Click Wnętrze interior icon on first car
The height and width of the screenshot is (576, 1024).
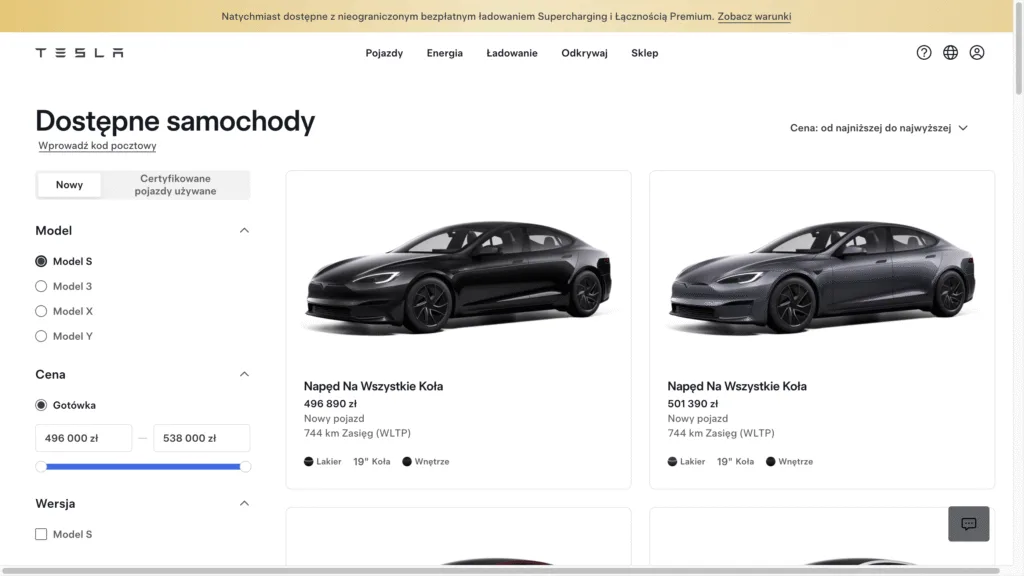(x=407, y=462)
